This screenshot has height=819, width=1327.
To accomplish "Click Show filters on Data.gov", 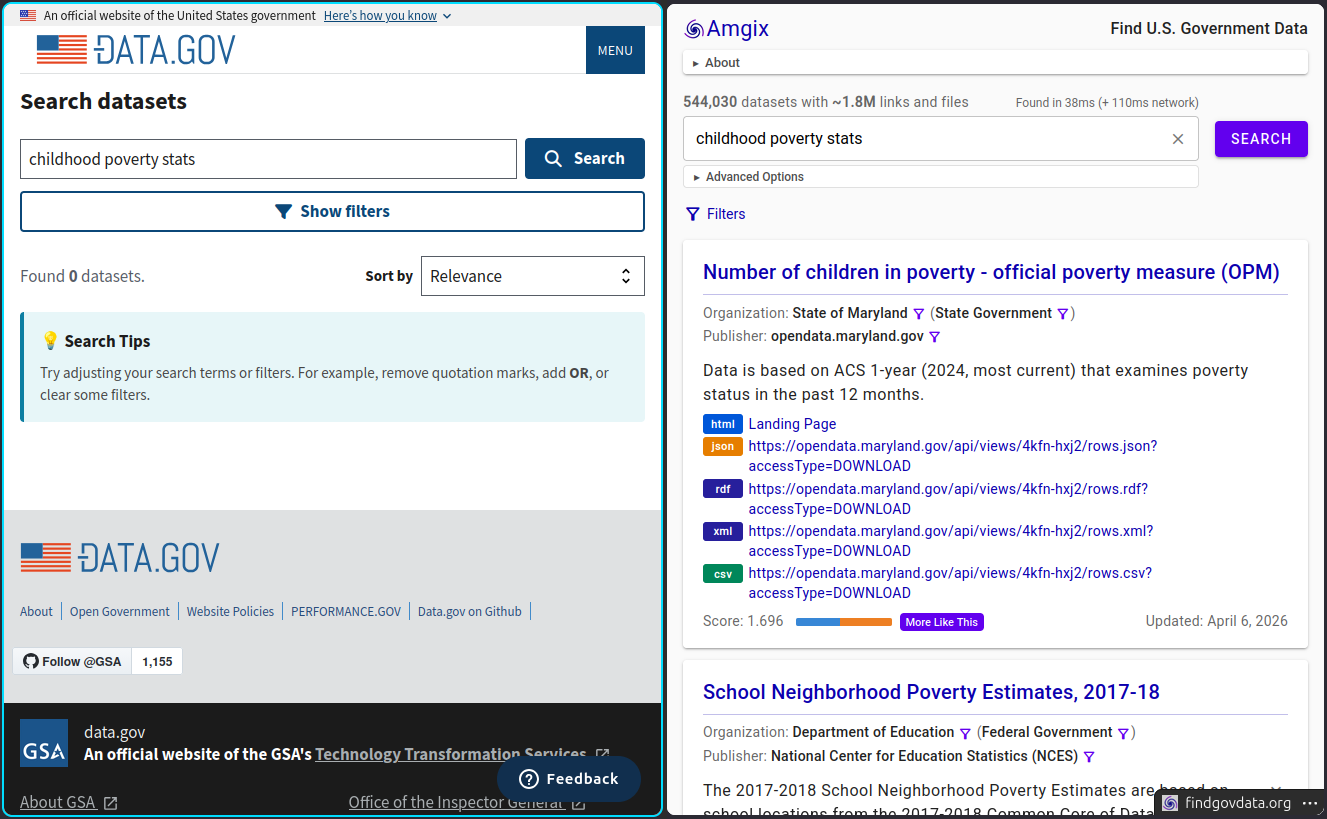I will 332,211.
